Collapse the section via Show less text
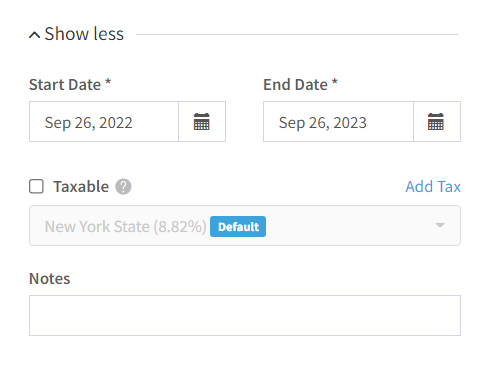The width and height of the screenshot is (495, 384). (x=84, y=34)
